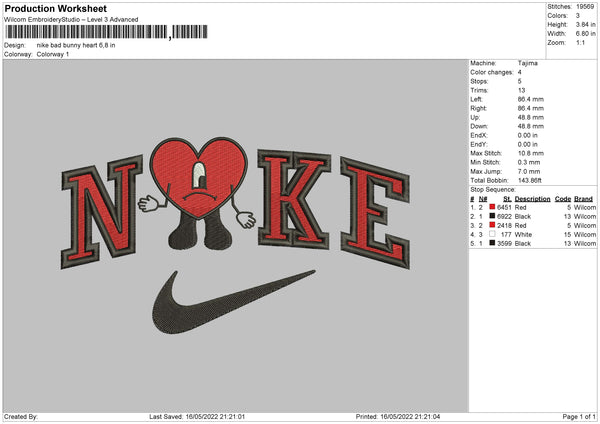Click the barcode under the Wilcom subtitle

tap(106, 32)
